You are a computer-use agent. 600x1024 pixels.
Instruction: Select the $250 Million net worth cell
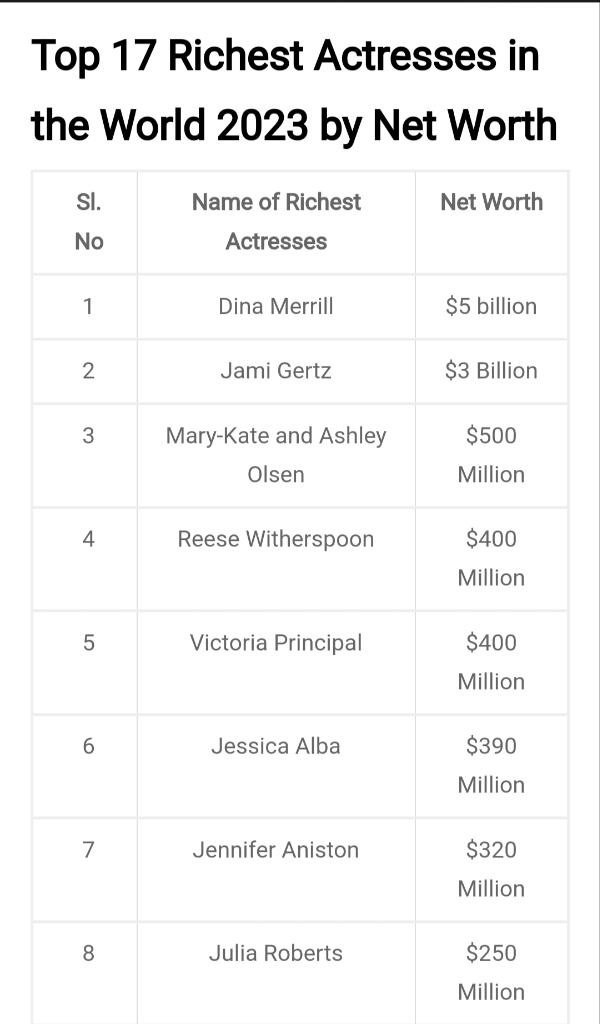pos(491,972)
